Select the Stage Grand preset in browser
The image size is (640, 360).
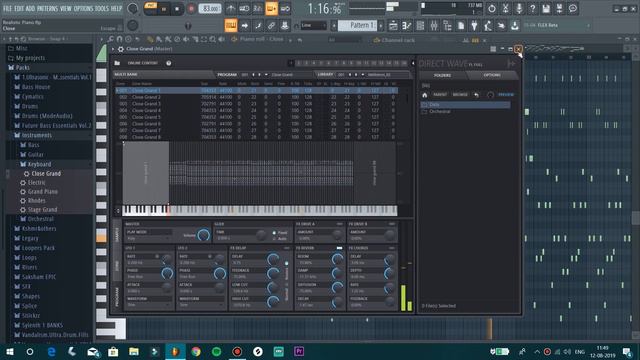pyautogui.click(x=42, y=210)
